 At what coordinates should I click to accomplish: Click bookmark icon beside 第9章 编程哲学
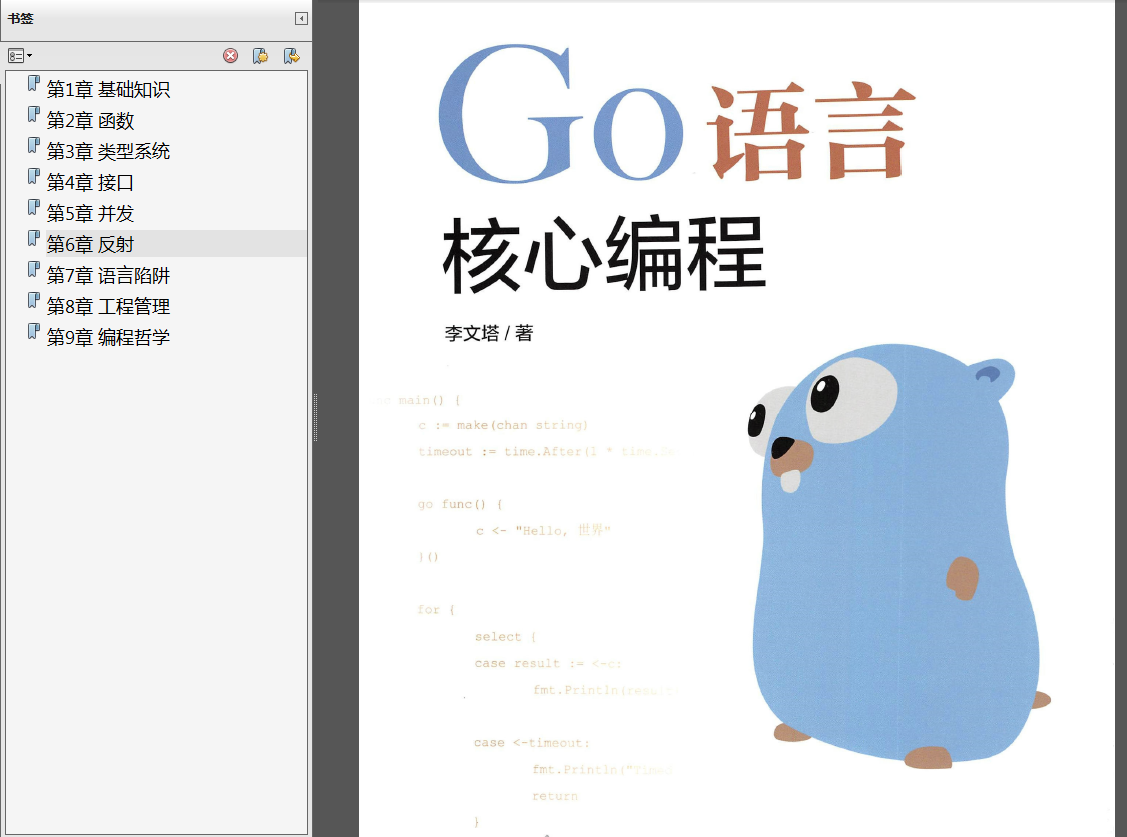(33, 330)
